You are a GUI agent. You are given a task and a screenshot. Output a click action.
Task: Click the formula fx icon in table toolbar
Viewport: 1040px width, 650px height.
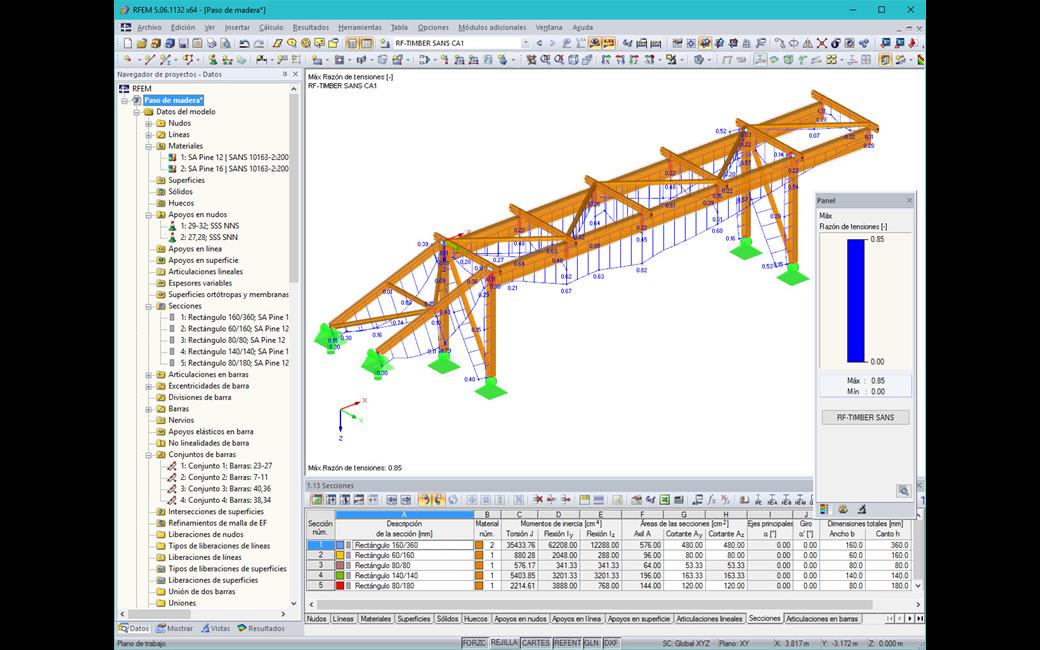coord(711,499)
